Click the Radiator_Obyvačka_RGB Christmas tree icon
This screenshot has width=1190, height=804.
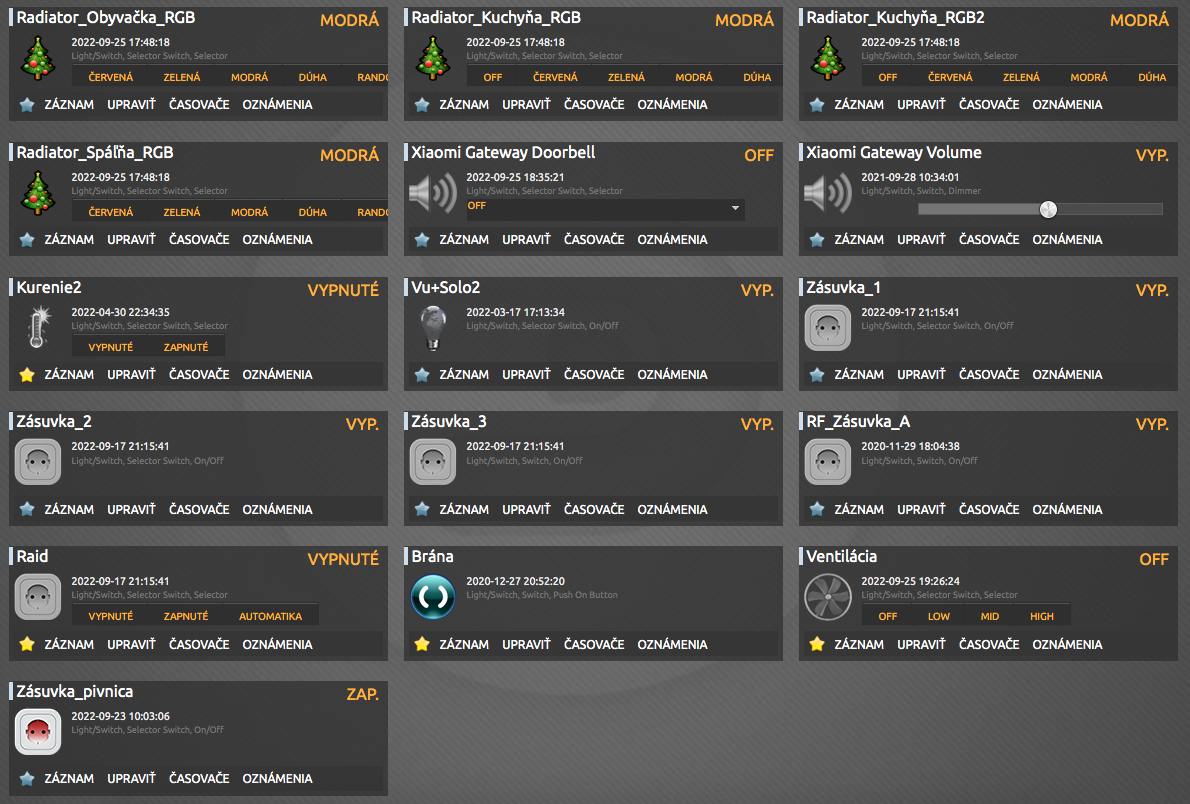tap(38, 58)
